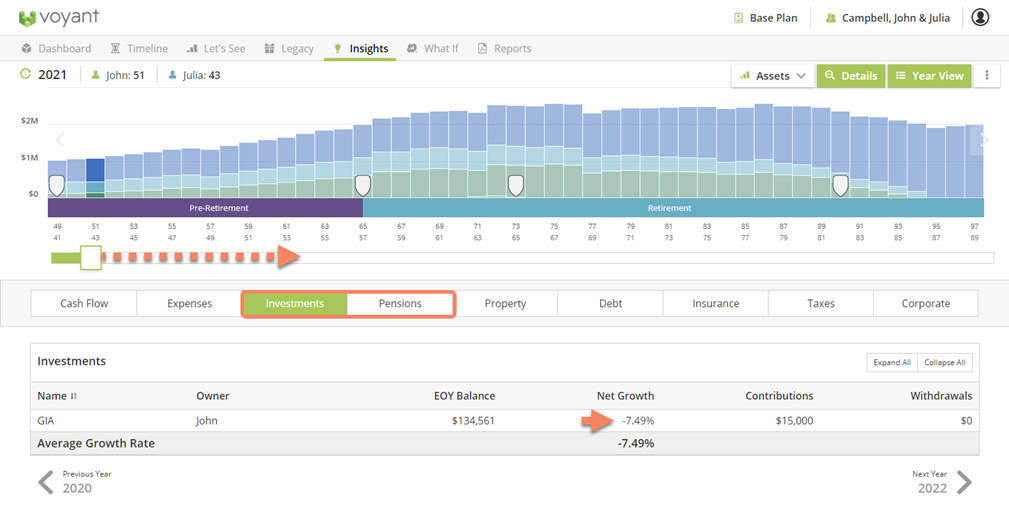
Task: Click the Details button
Action: (x=851, y=76)
